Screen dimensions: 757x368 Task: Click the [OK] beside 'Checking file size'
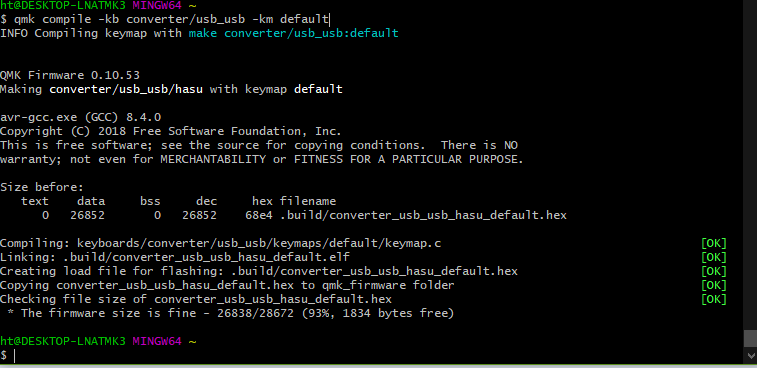click(714, 299)
